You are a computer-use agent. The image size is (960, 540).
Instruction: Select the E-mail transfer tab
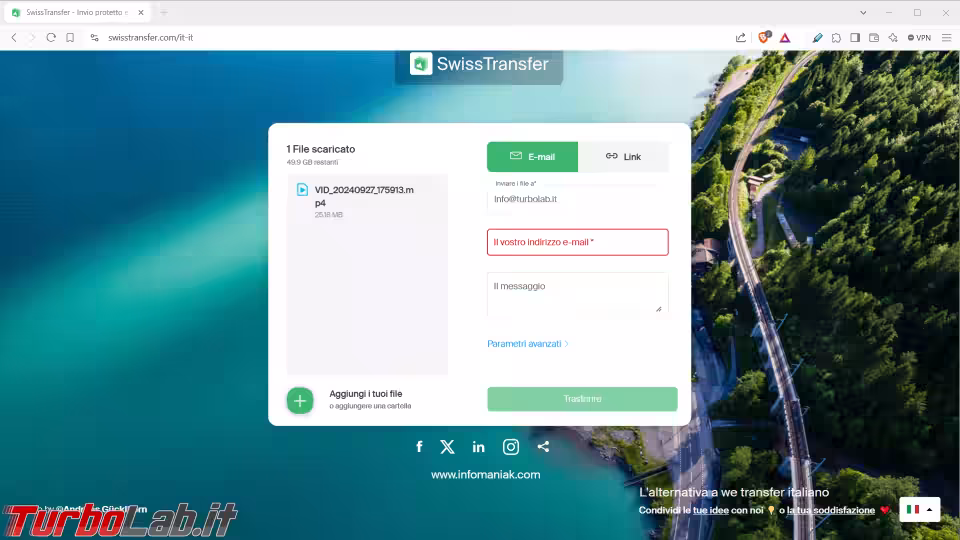(x=532, y=157)
